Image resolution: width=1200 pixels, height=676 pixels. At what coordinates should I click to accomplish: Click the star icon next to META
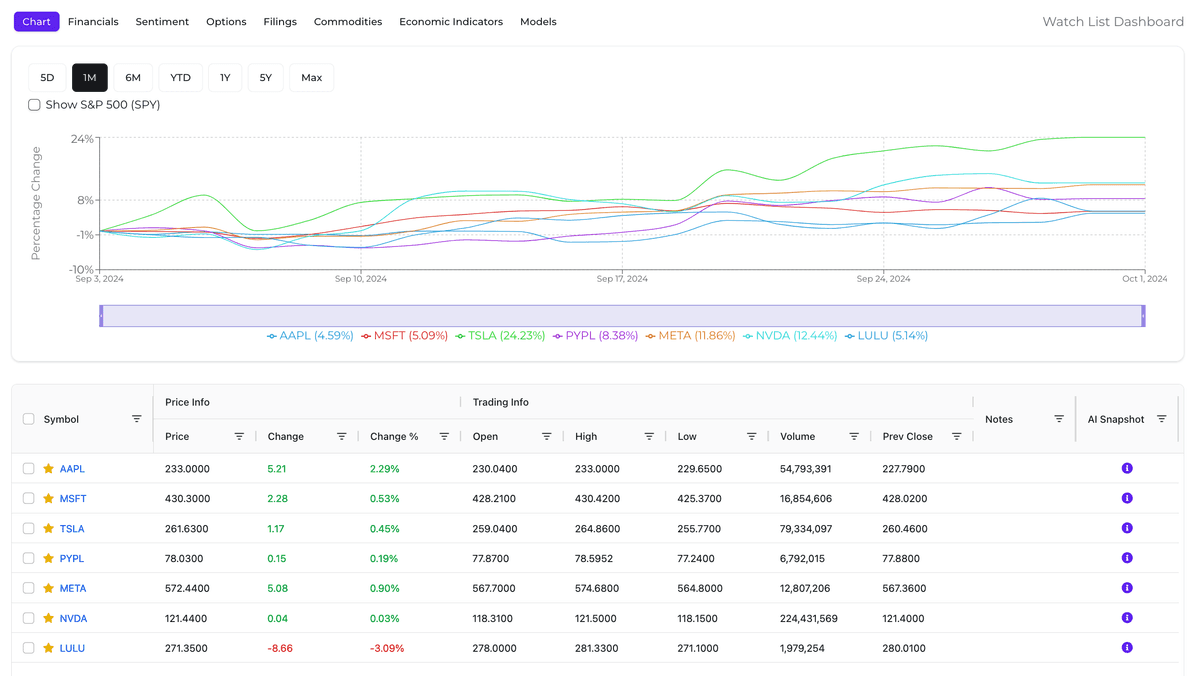(48, 588)
